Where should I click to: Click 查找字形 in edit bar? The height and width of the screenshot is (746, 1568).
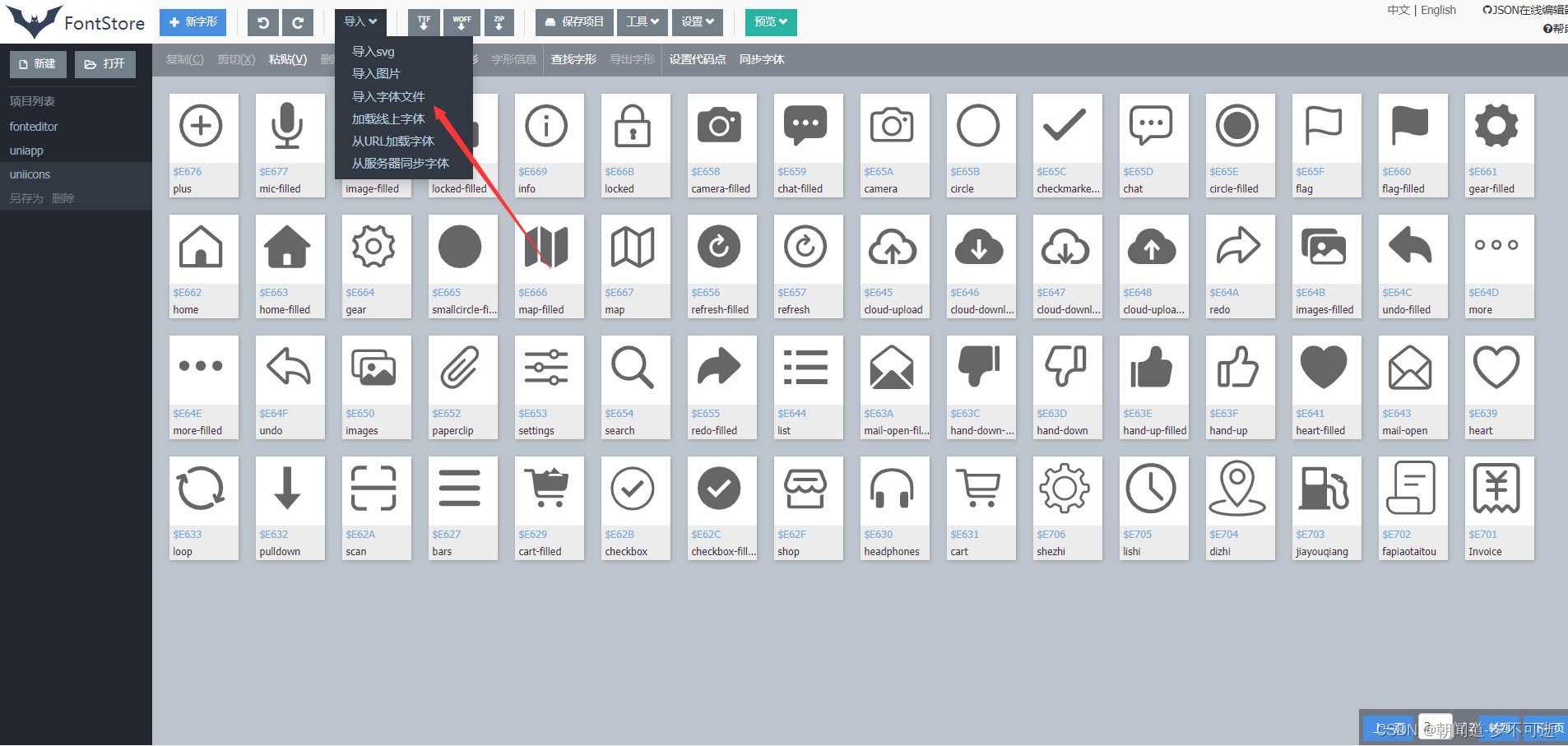tap(573, 59)
